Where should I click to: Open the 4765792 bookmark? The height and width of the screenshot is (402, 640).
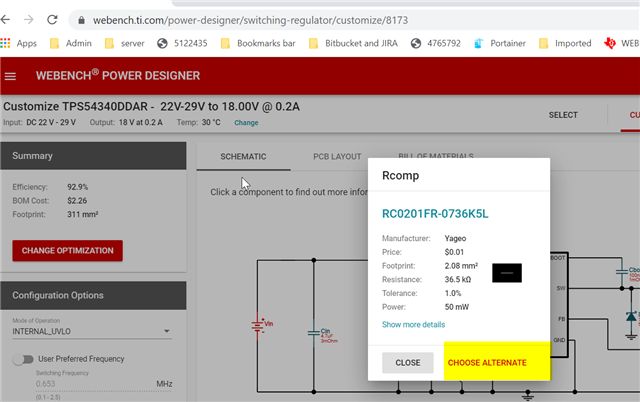click(436, 43)
